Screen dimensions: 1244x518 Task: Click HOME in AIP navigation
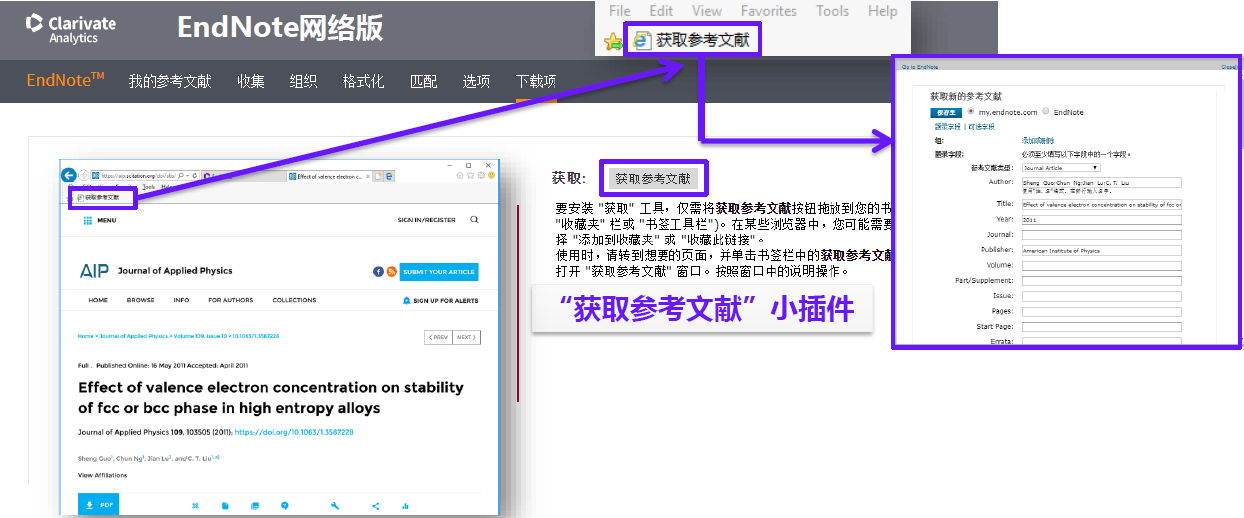click(98, 300)
